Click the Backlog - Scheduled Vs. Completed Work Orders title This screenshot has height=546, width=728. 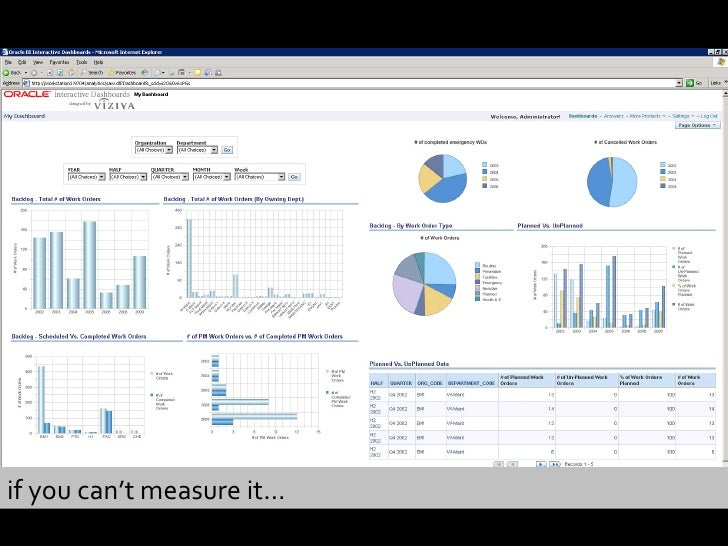[x=78, y=336]
